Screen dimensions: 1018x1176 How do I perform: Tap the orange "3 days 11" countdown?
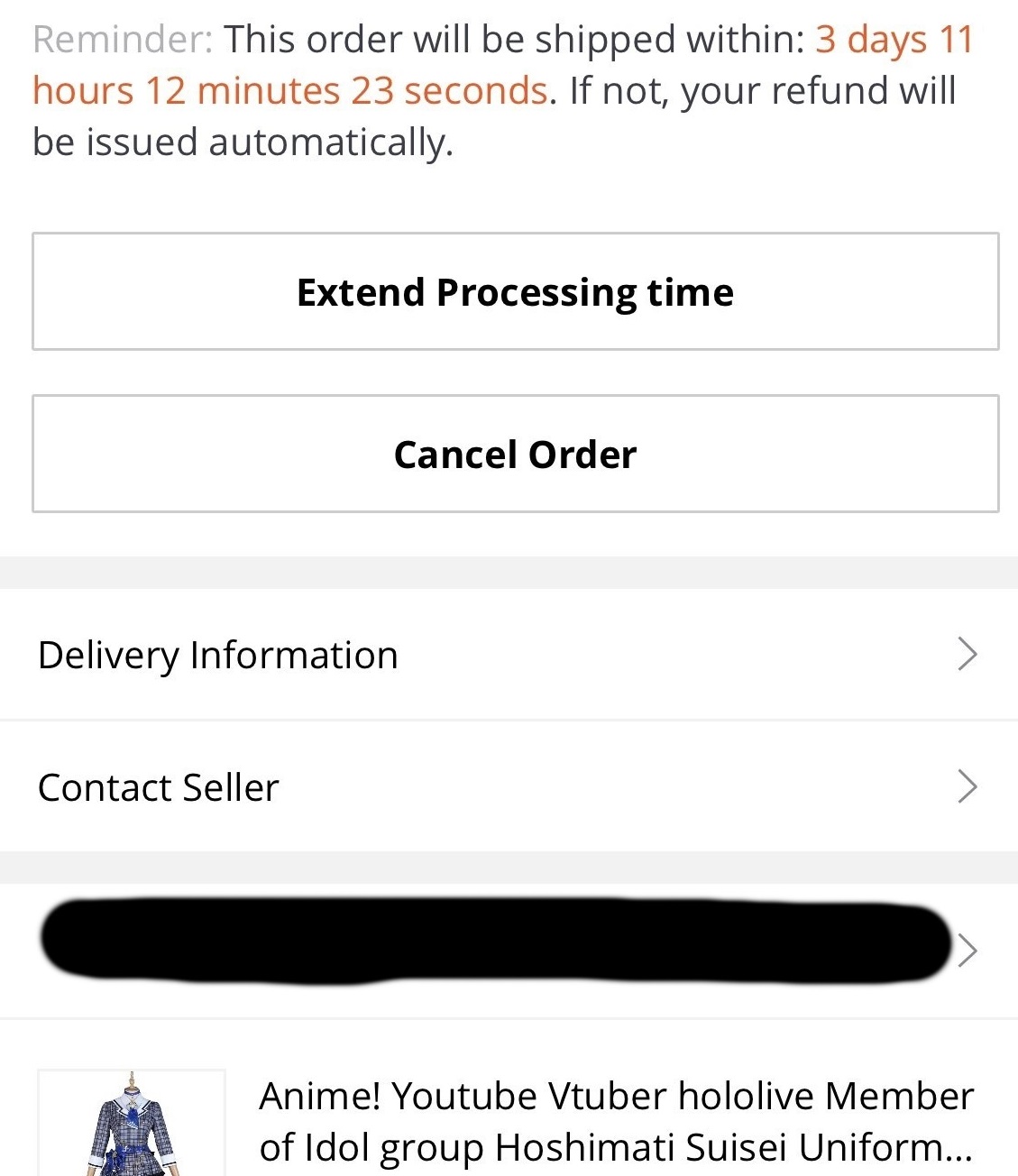coord(894,40)
